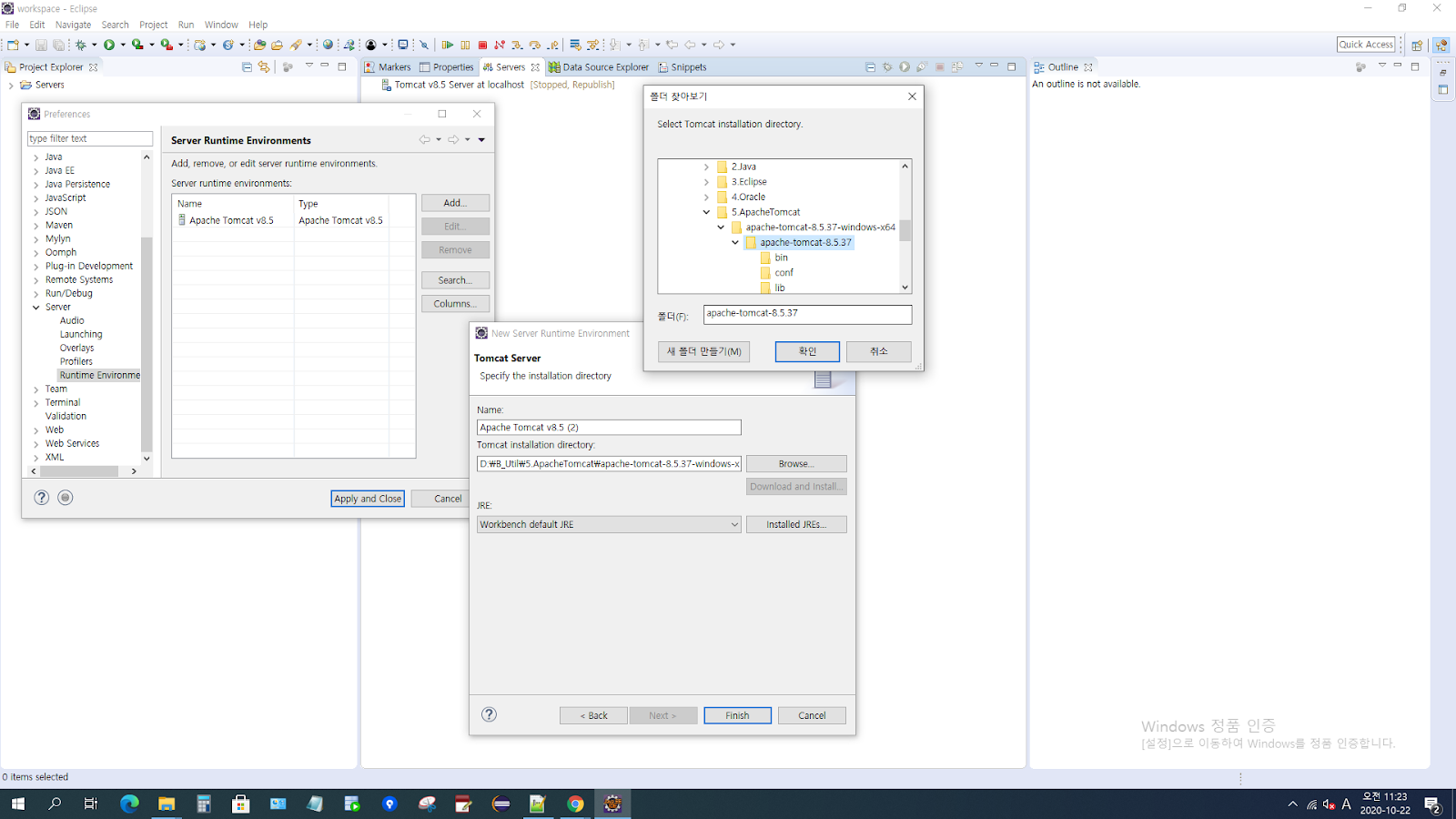Click the Tomcat installation directory field

(x=609, y=464)
